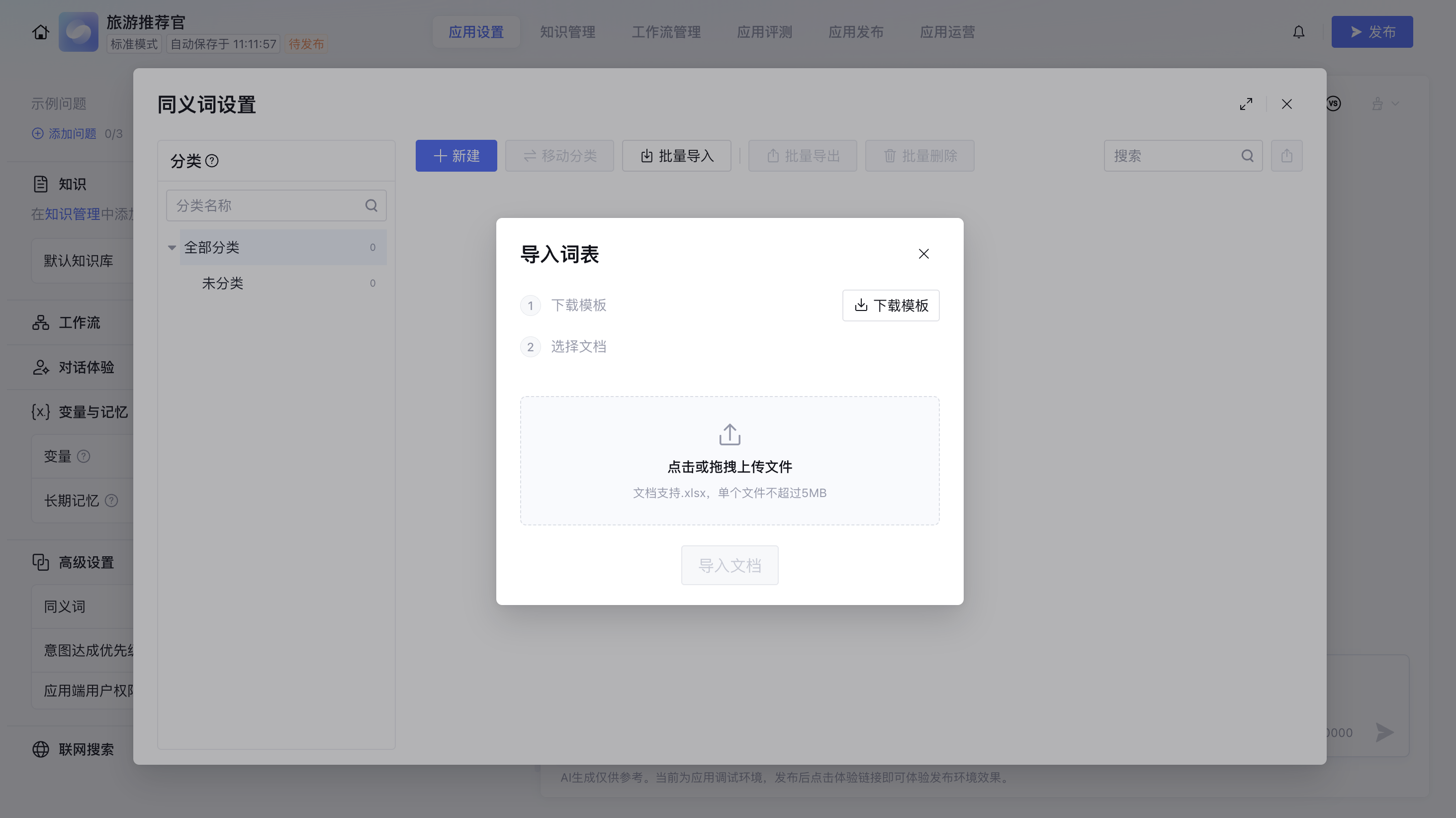Screen dimensions: 1456x818
Task: Click the help icon next to 分类
Action: click(x=212, y=161)
